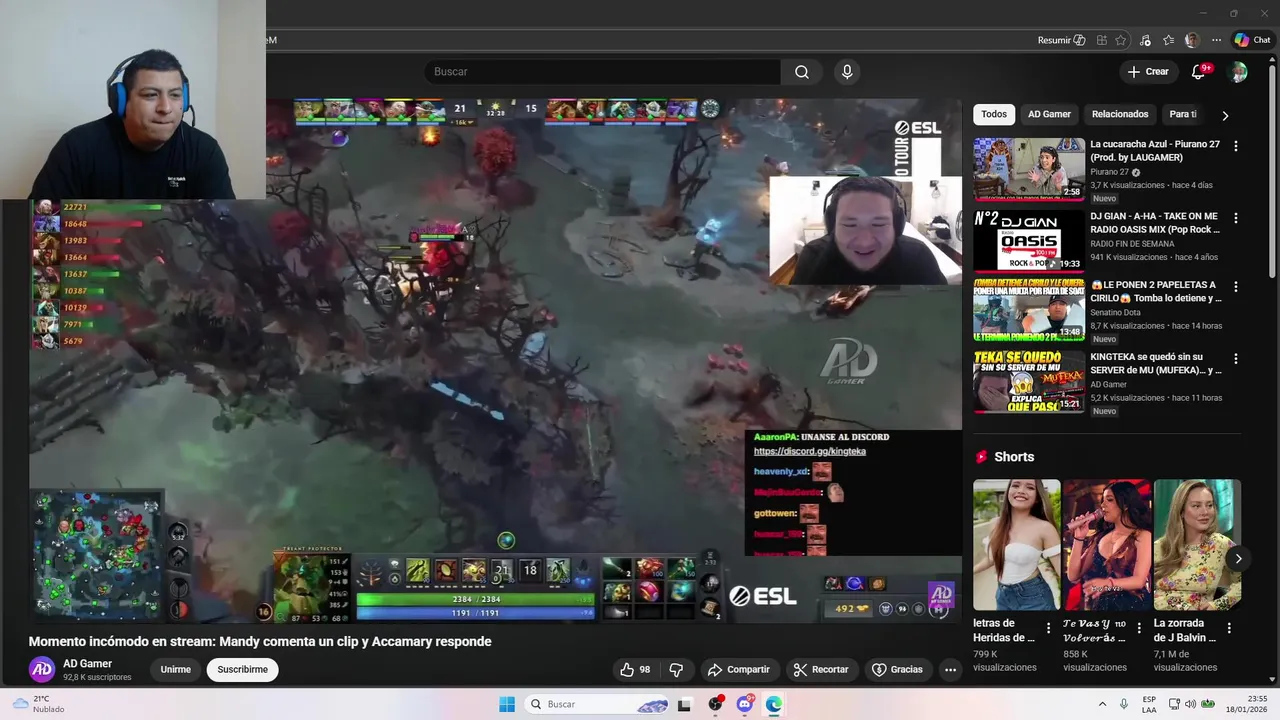The height and width of the screenshot is (720, 1280).
Task: Open the media control music note icon
Action: [1145, 40]
